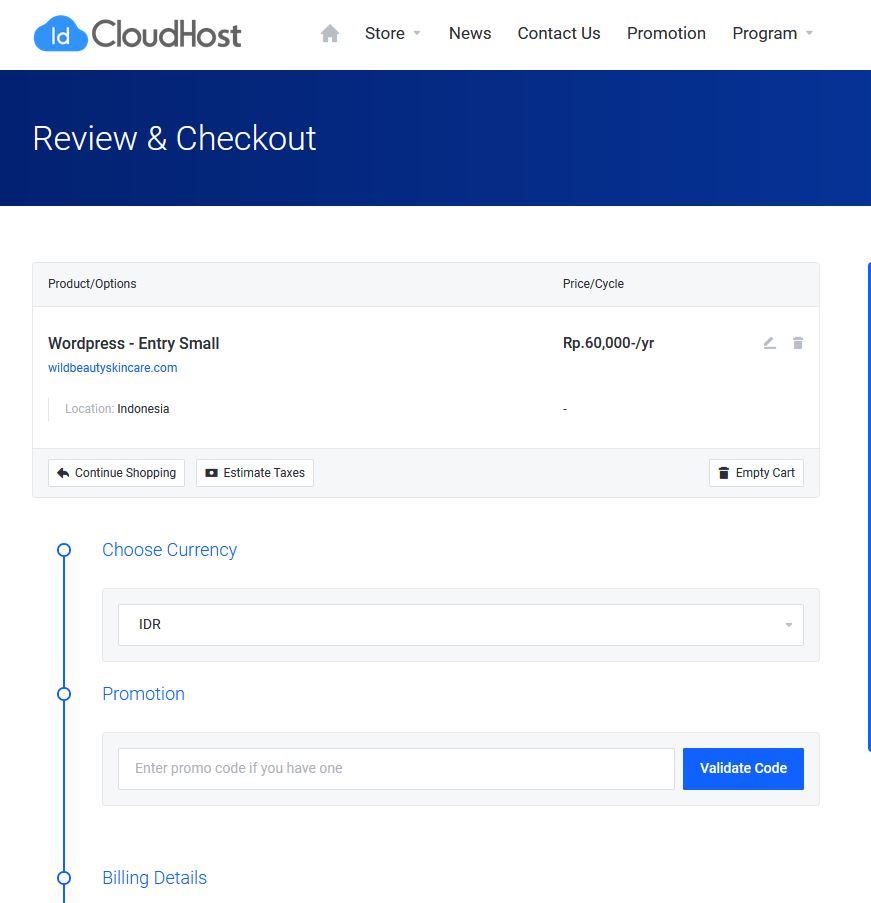
Task: Click the calculator icon on Estimate Taxes
Action: (x=210, y=472)
